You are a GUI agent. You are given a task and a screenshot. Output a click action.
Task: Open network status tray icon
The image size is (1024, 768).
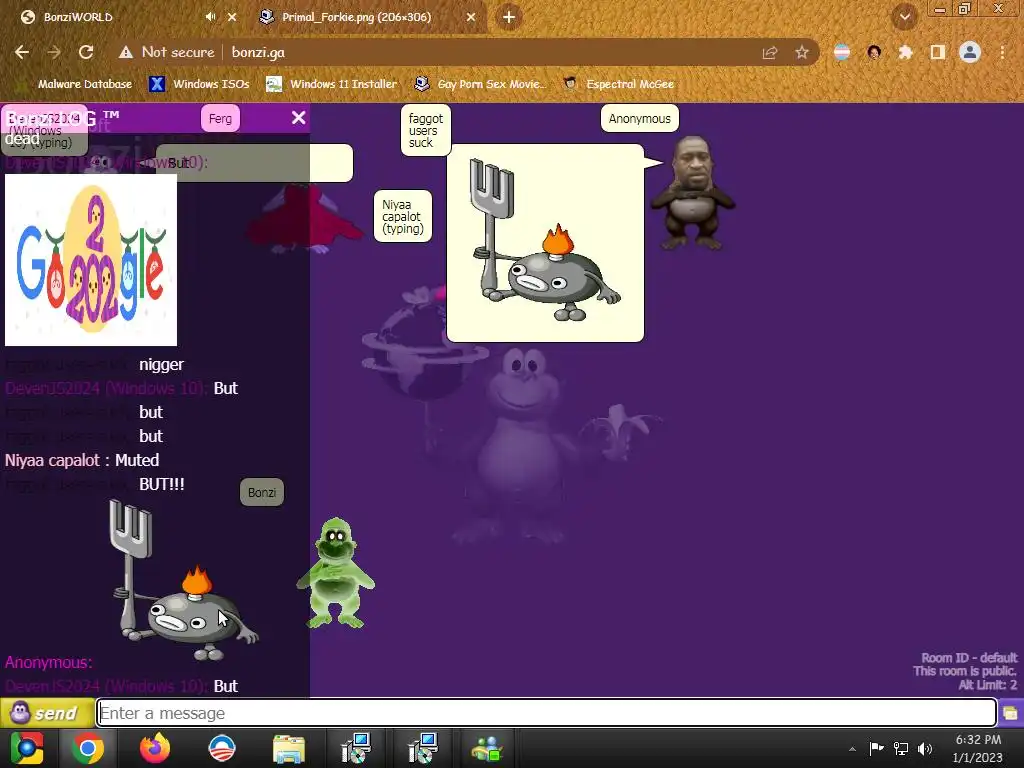(x=901, y=748)
